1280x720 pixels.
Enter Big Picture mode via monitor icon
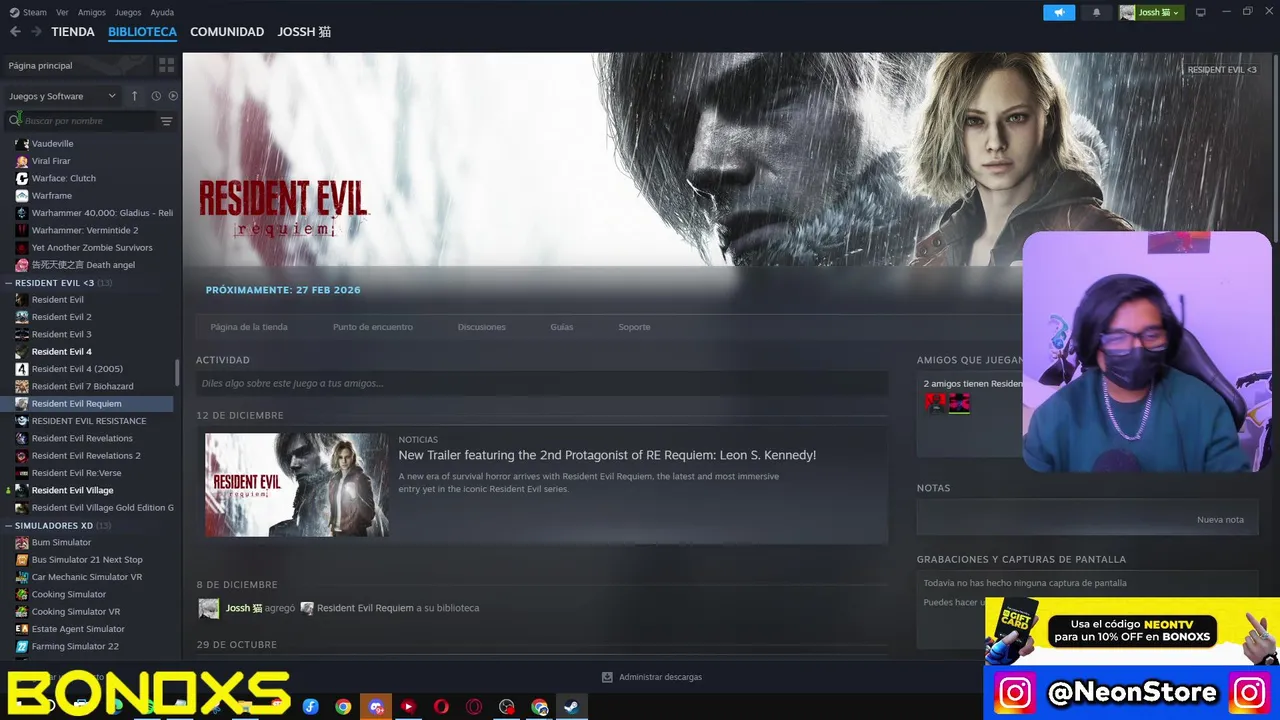[x=1201, y=12]
